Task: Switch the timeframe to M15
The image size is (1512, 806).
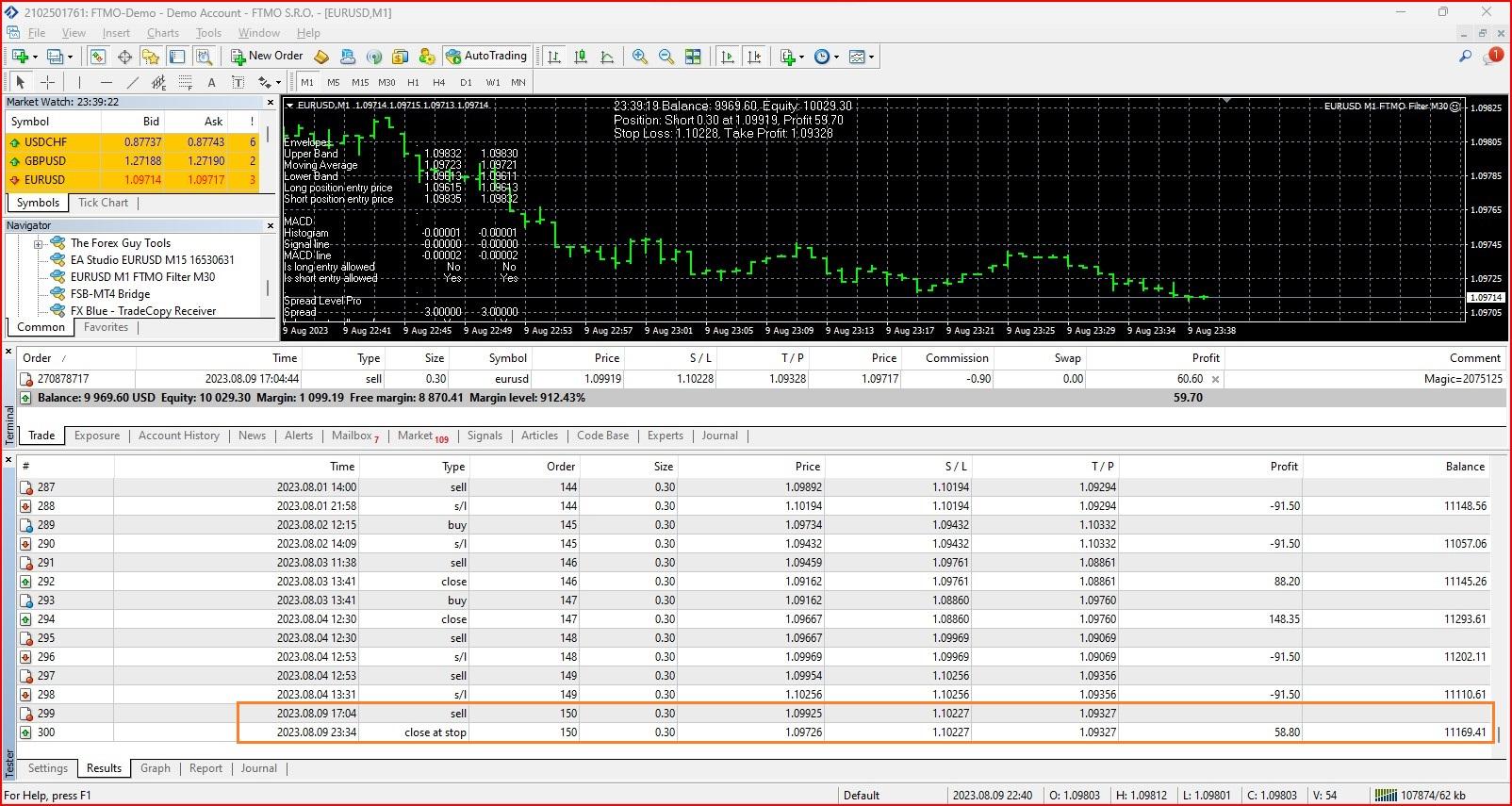Action: (x=360, y=82)
